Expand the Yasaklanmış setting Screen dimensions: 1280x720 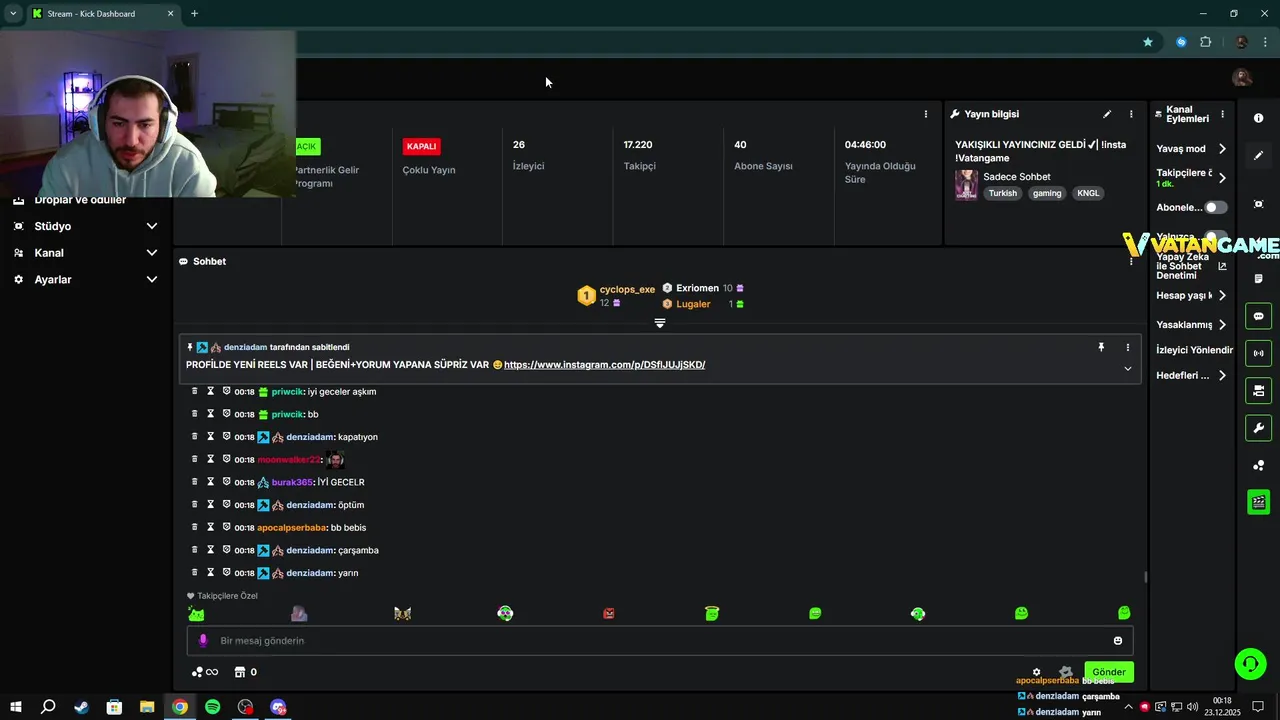(1222, 324)
